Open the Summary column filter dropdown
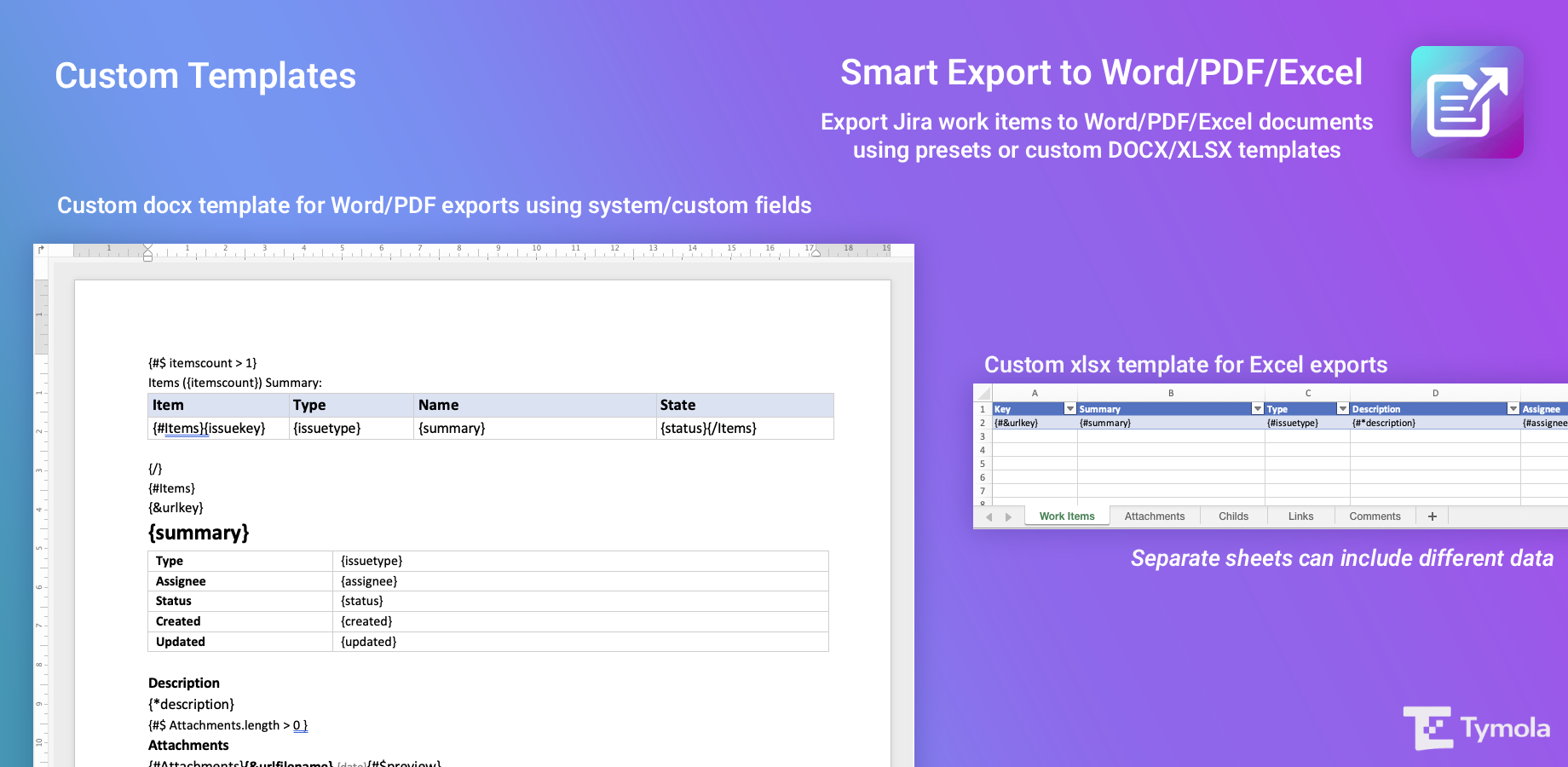The width and height of the screenshot is (1568, 767). (x=1257, y=409)
